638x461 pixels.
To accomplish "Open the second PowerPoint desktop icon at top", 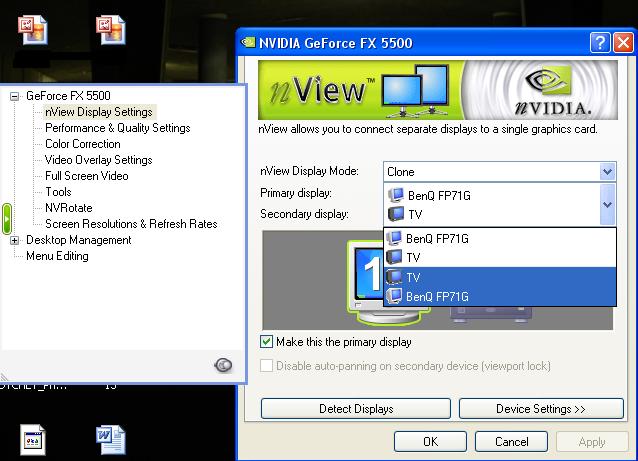I will [x=110, y=29].
